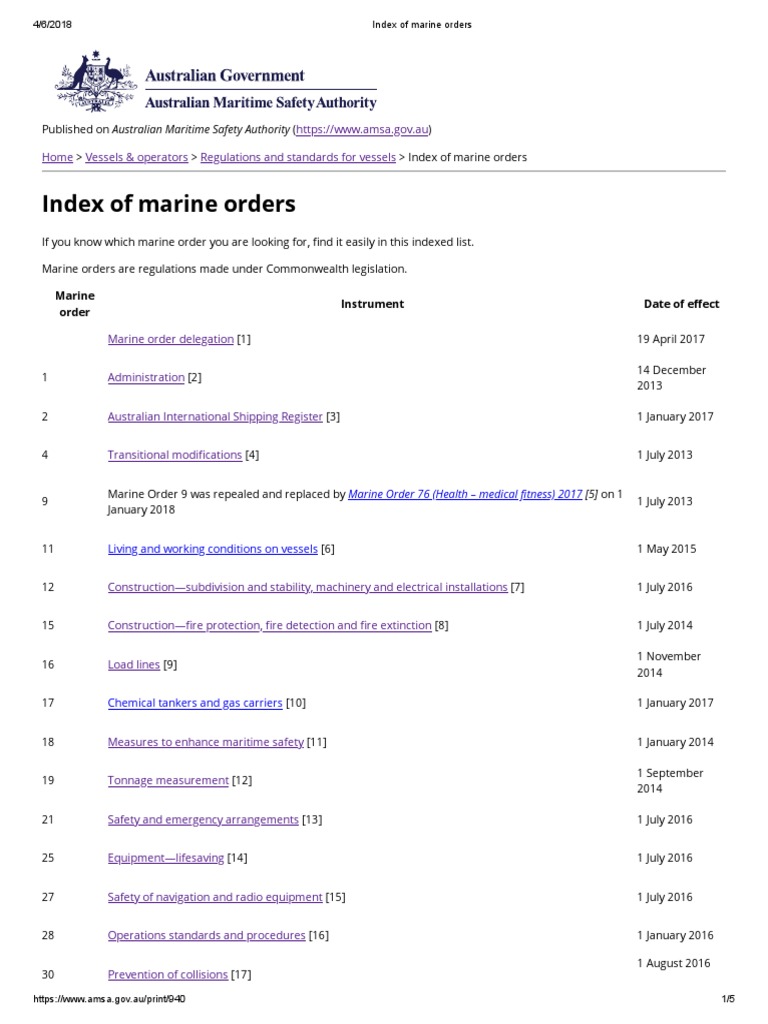Open Marine order delegation link
Image resolution: width=768 pixels, height=1024 pixels.
tap(170, 339)
